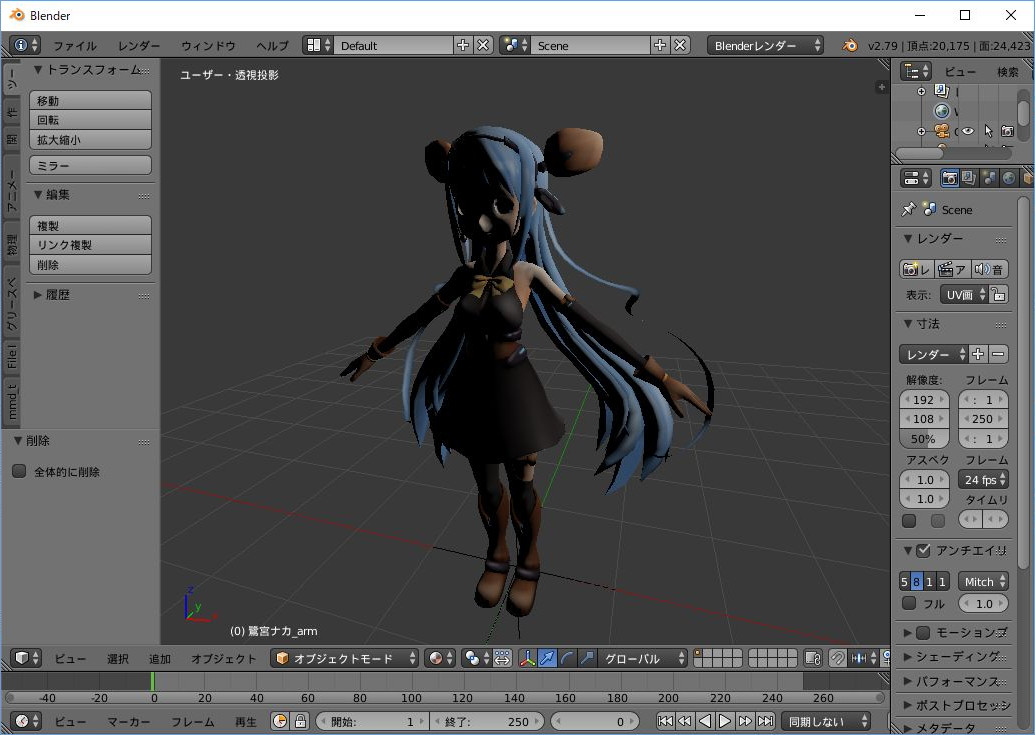
Task: Select the Render Layers properties tab
Action: (x=969, y=177)
